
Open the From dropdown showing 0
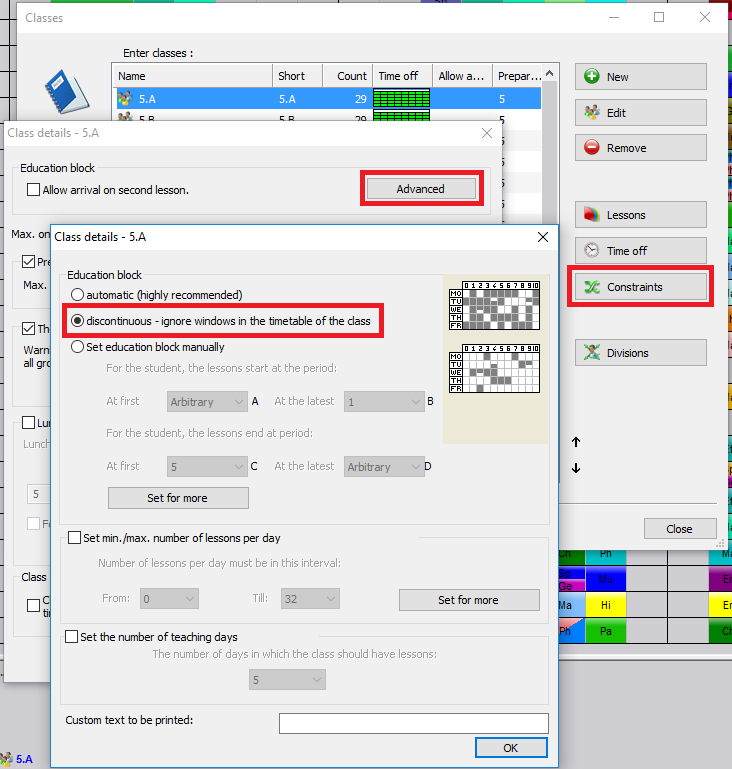(168, 600)
